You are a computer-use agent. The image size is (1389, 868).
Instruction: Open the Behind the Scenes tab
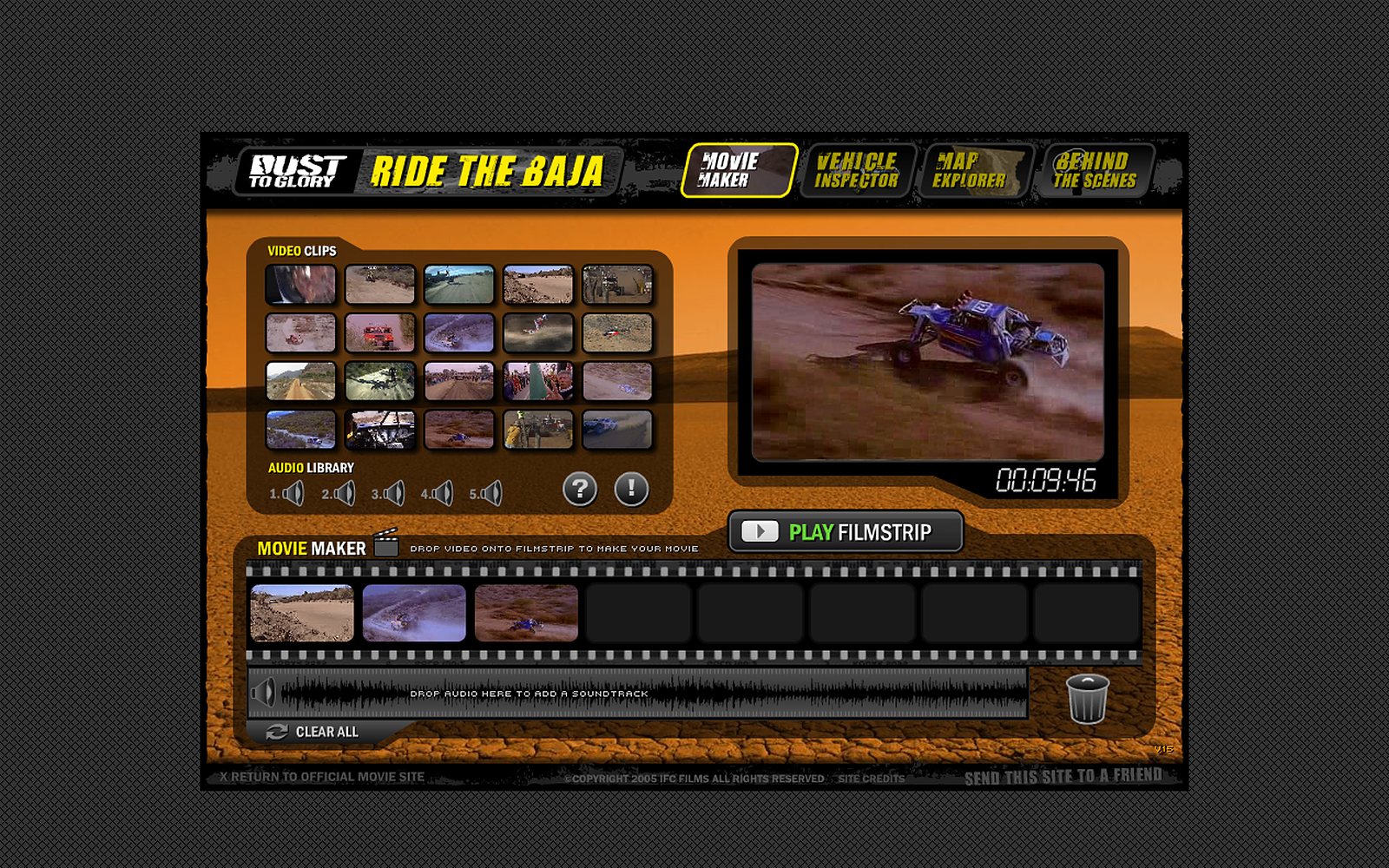click(x=1095, y=170)
